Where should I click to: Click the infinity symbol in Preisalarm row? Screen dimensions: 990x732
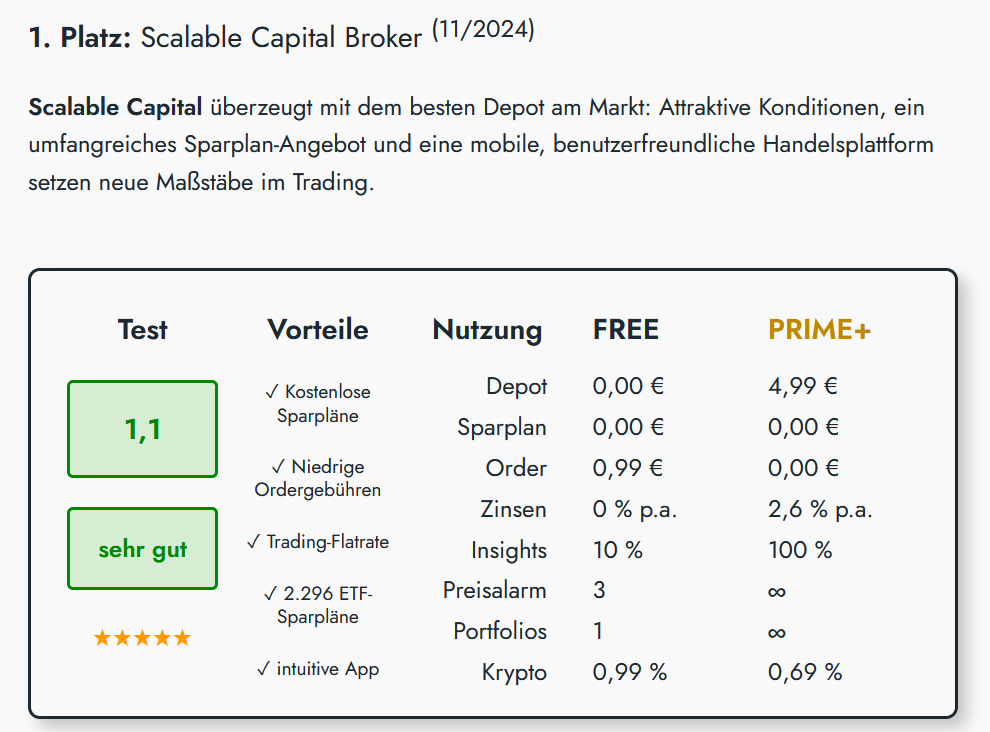777,592
